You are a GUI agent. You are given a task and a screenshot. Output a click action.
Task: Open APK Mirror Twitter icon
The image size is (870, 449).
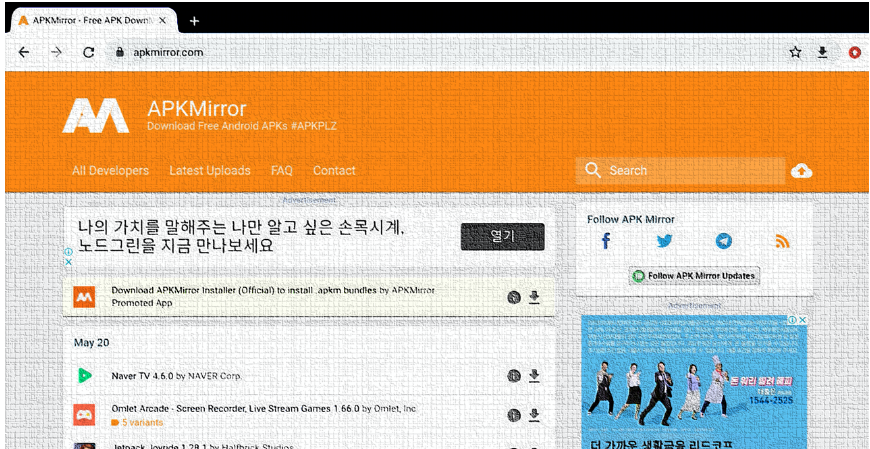point(665,241)
